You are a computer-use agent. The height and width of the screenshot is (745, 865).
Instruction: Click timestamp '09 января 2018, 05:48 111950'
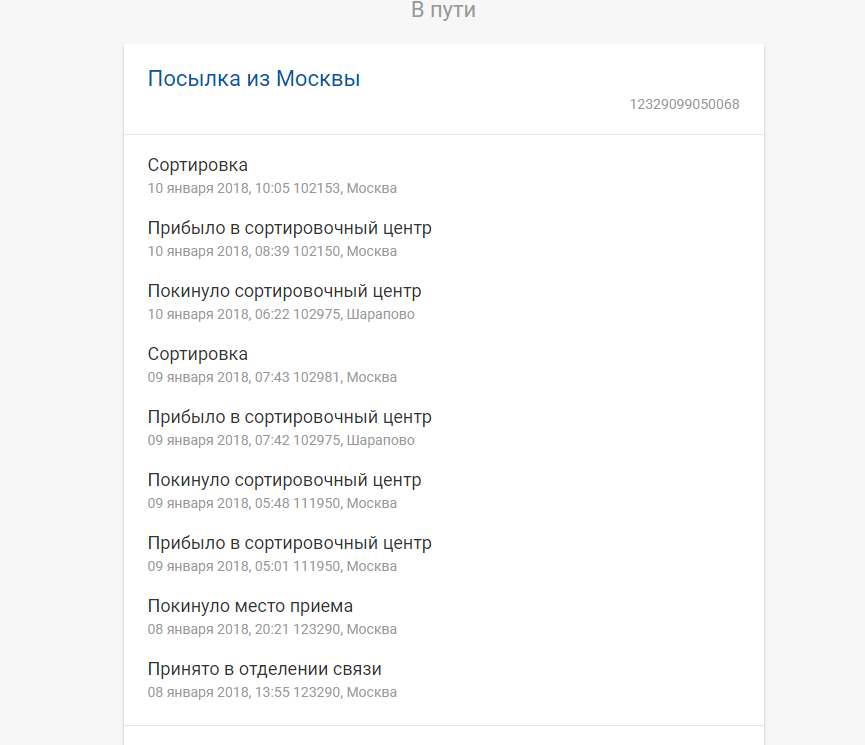pyautogui.click(x=272, y=503)
